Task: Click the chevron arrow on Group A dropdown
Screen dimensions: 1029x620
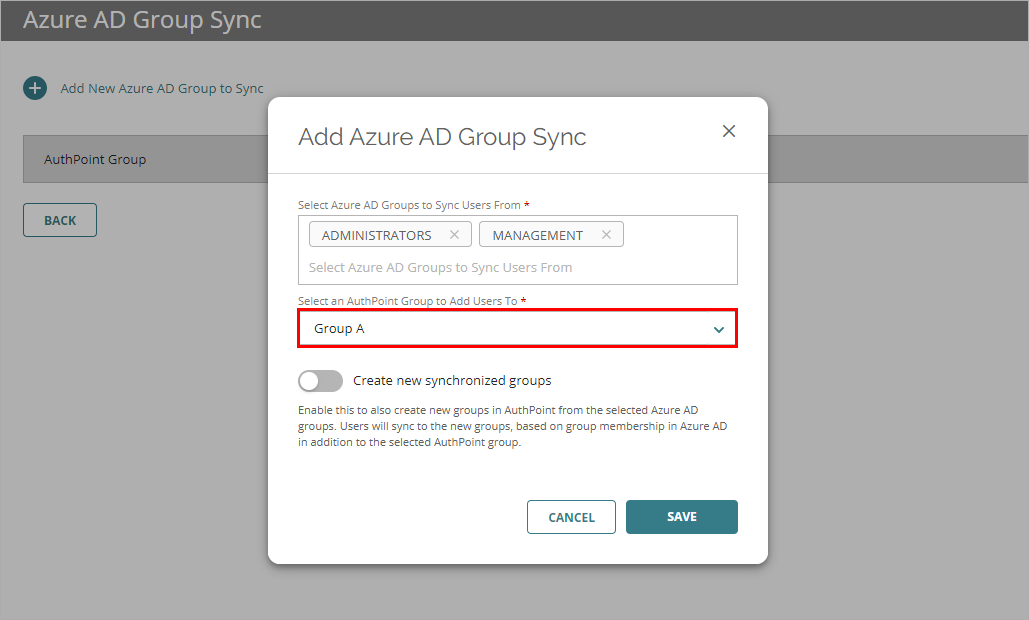Action: [x=718, y=329]
